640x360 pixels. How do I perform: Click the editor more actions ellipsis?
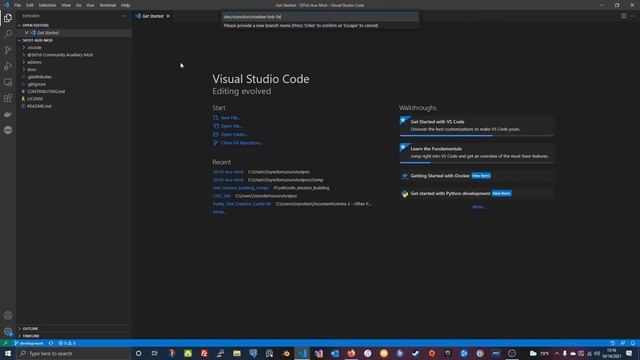coord(633,16)
